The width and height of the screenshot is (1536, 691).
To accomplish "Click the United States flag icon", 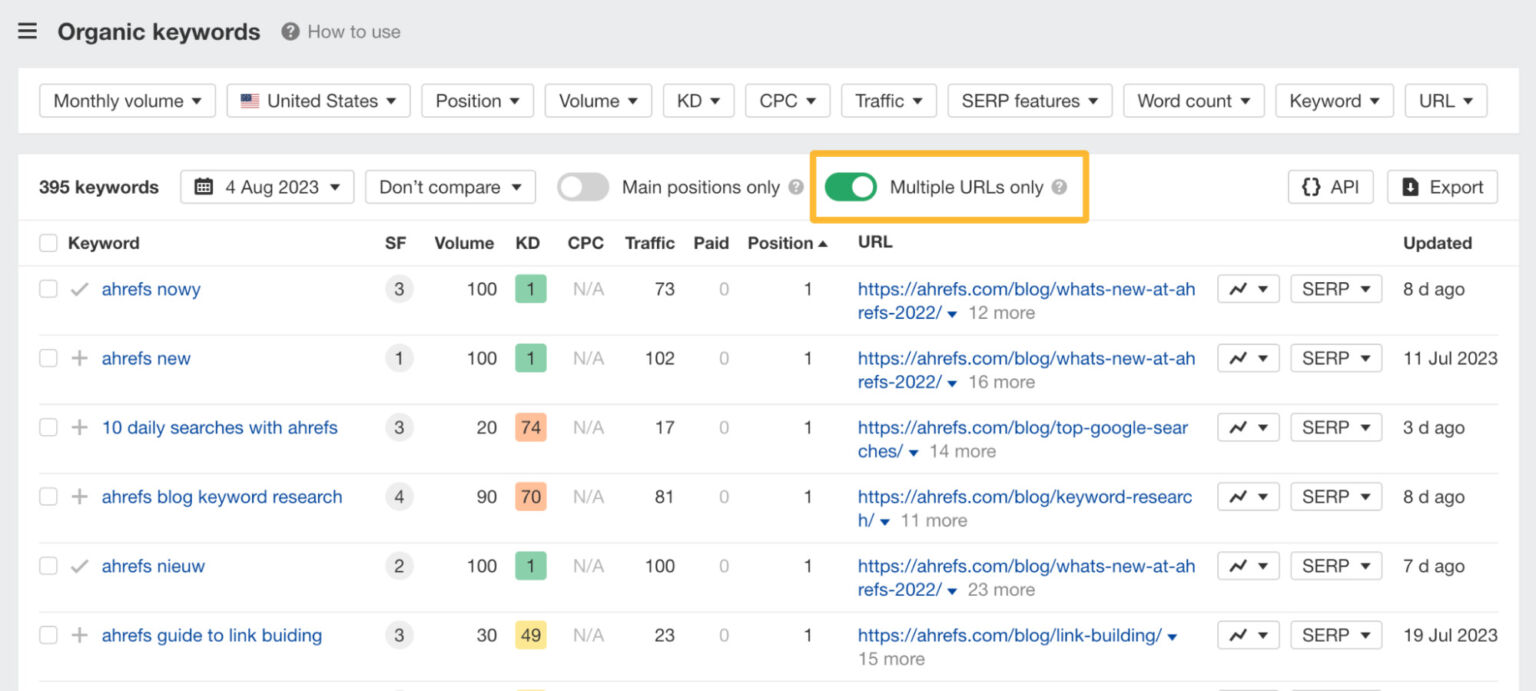I will click(249, 100).
